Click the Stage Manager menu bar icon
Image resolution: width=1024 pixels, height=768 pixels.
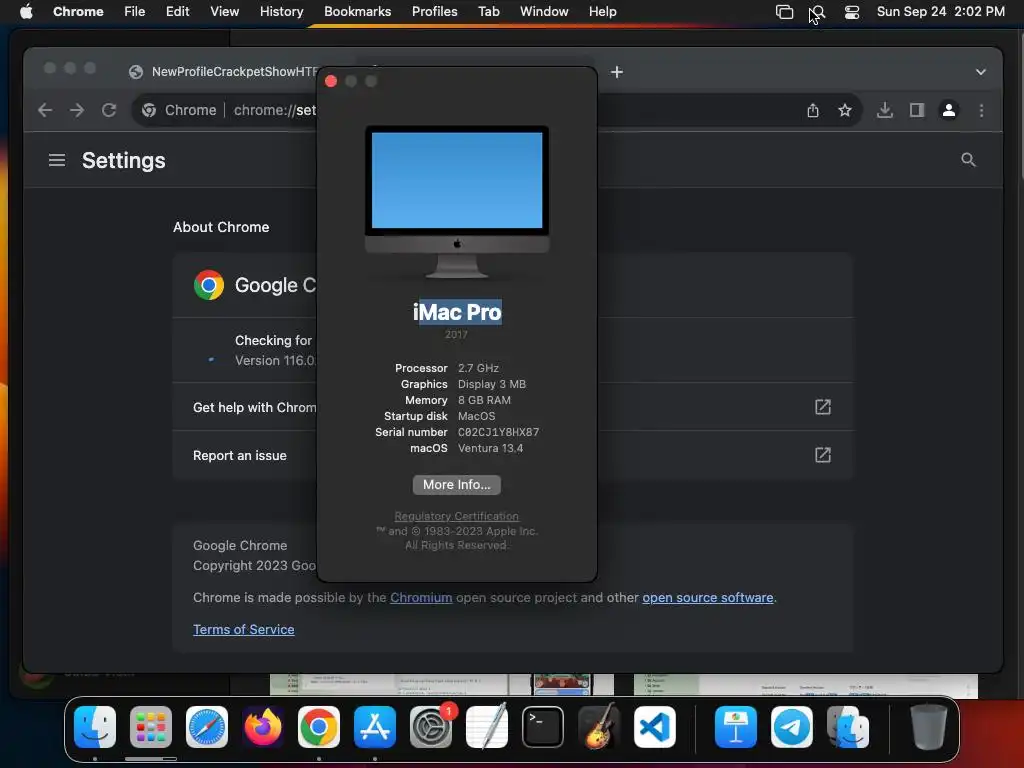pyautogui.click(x=784, y=12)
